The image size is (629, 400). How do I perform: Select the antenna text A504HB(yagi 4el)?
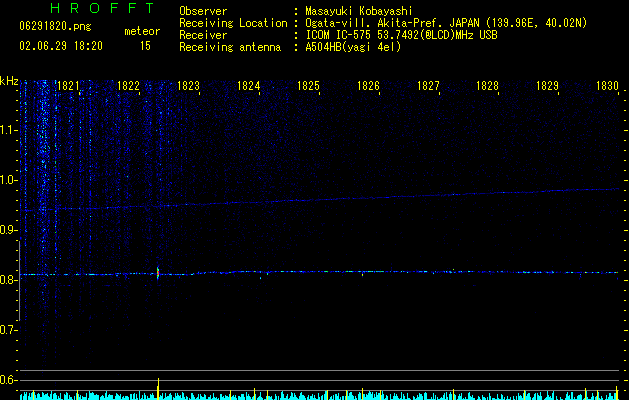[x=353, y=47]
